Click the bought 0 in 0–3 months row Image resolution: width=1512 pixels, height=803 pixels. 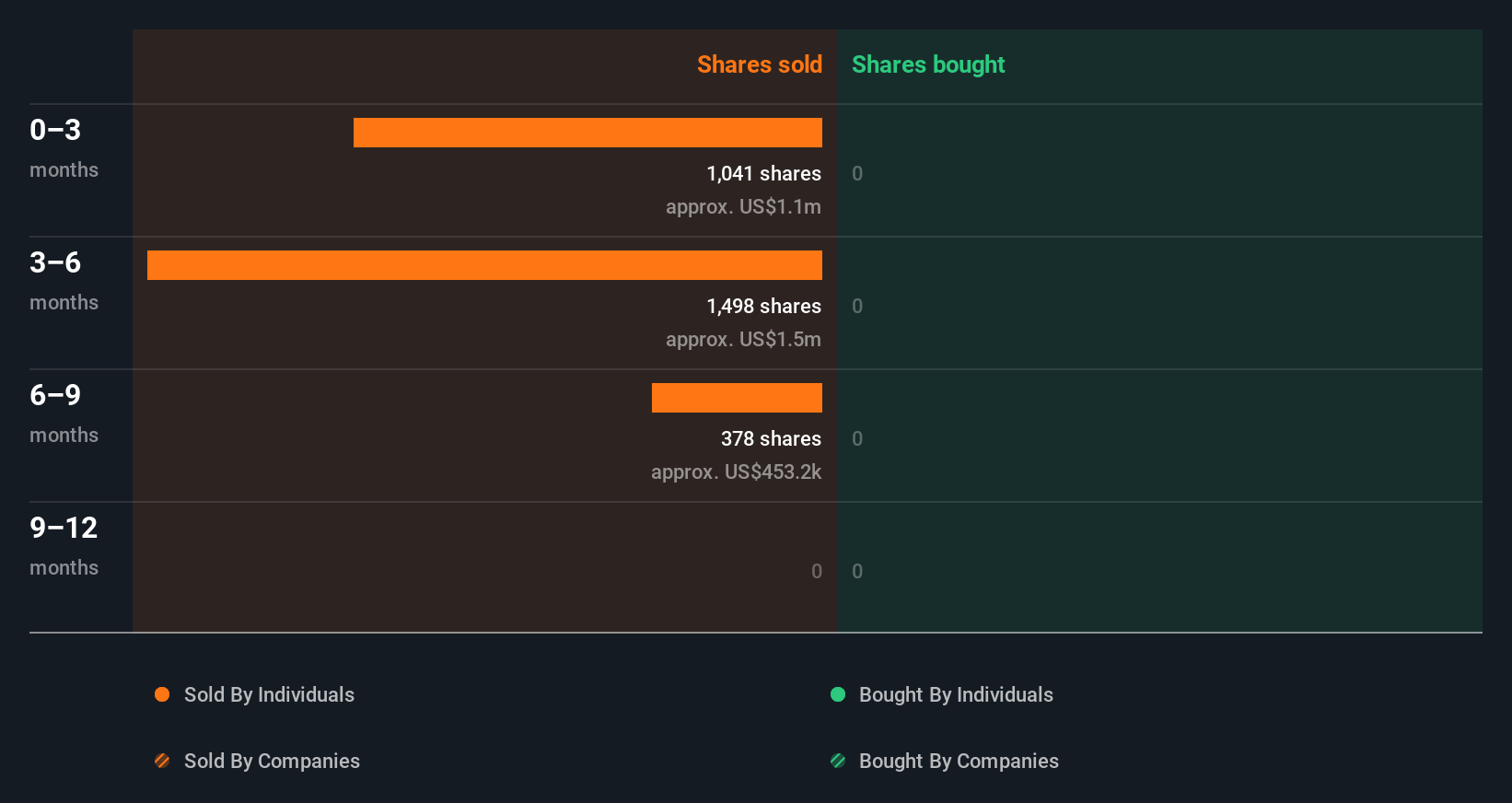(x=857, y=173)
